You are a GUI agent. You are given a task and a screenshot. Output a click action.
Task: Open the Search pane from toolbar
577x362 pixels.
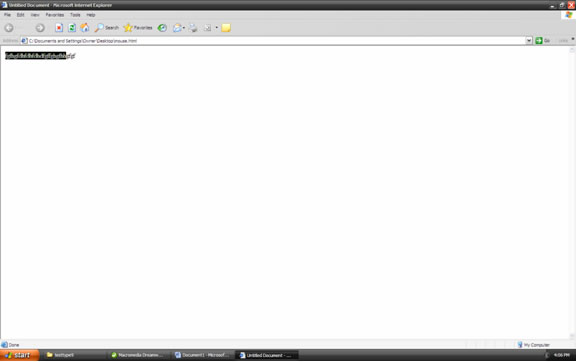107,28
